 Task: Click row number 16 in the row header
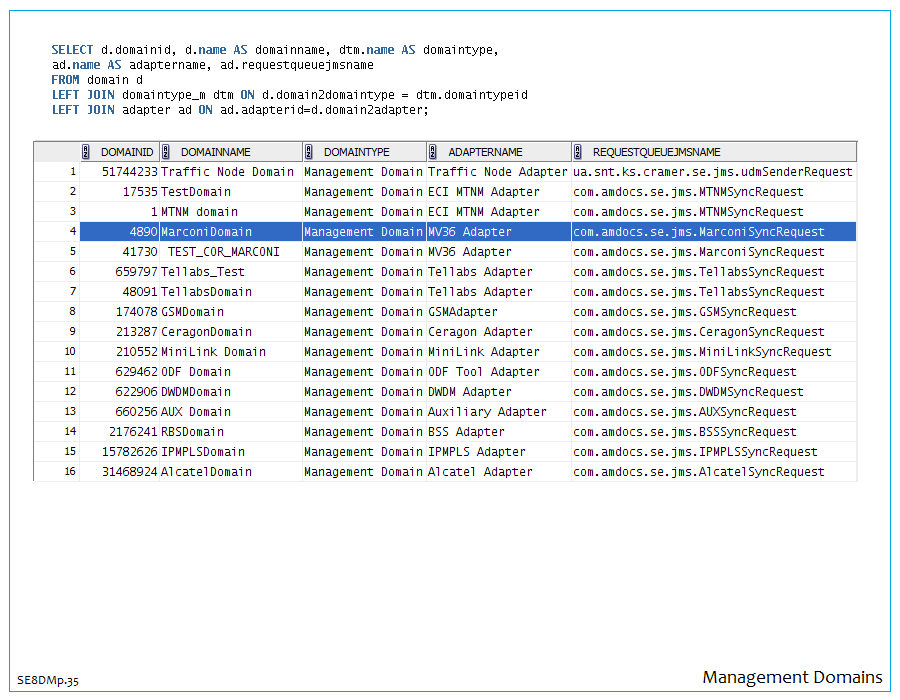(70, 472)
